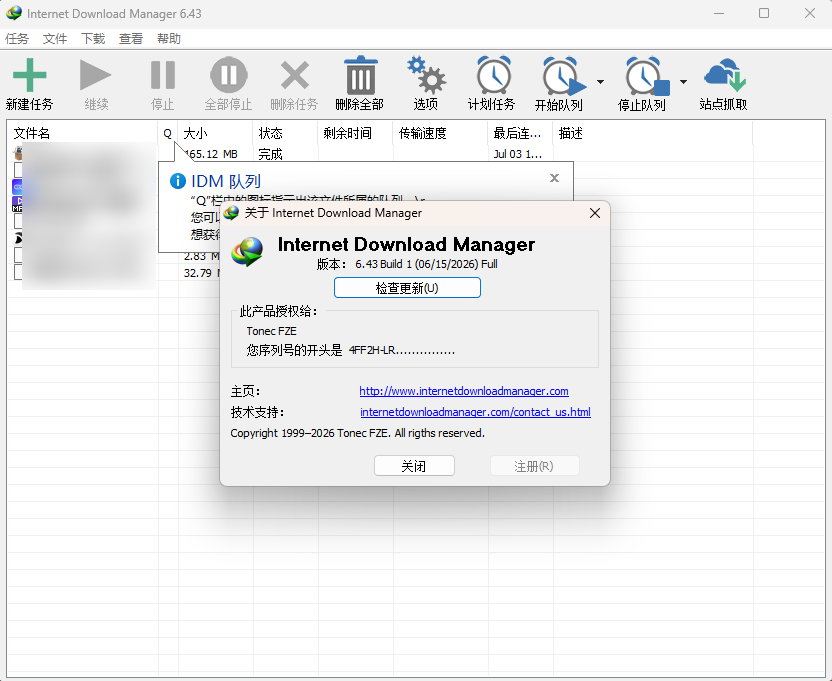Click the Stop Queue (停止队列) icon
Viewport: 832px width, 681px height.
[647, 76]
